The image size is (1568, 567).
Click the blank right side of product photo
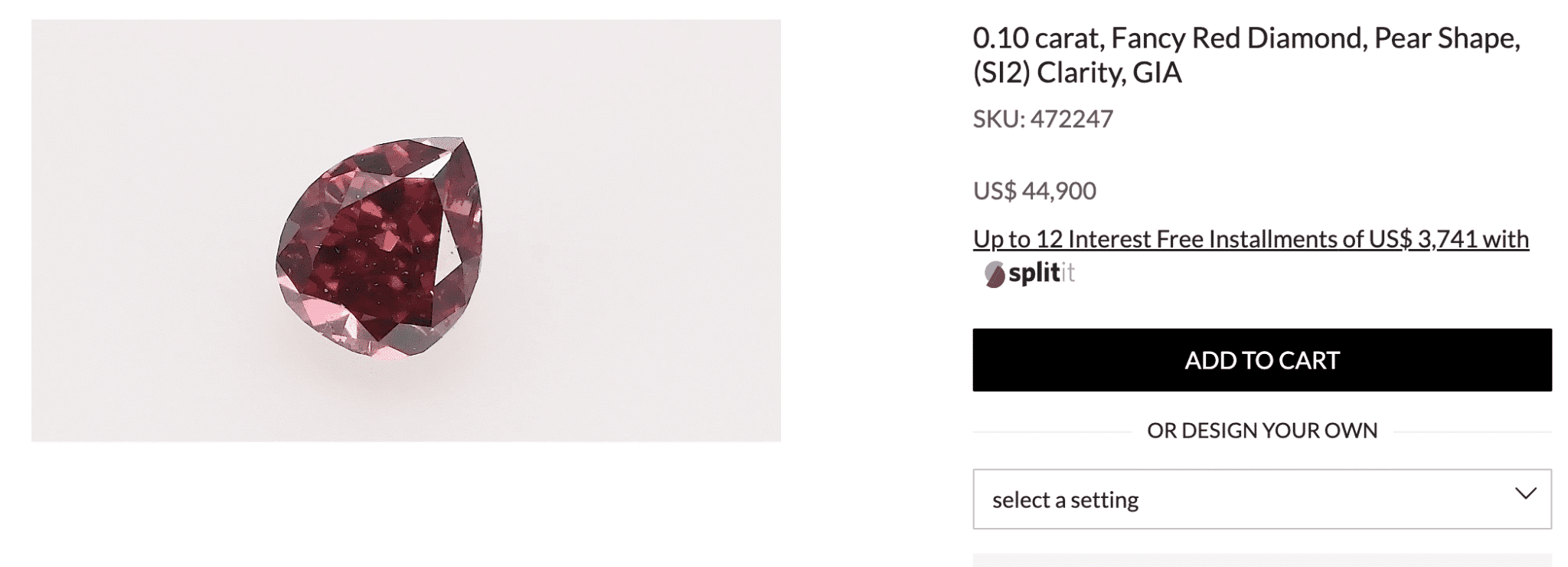point(651,230)
